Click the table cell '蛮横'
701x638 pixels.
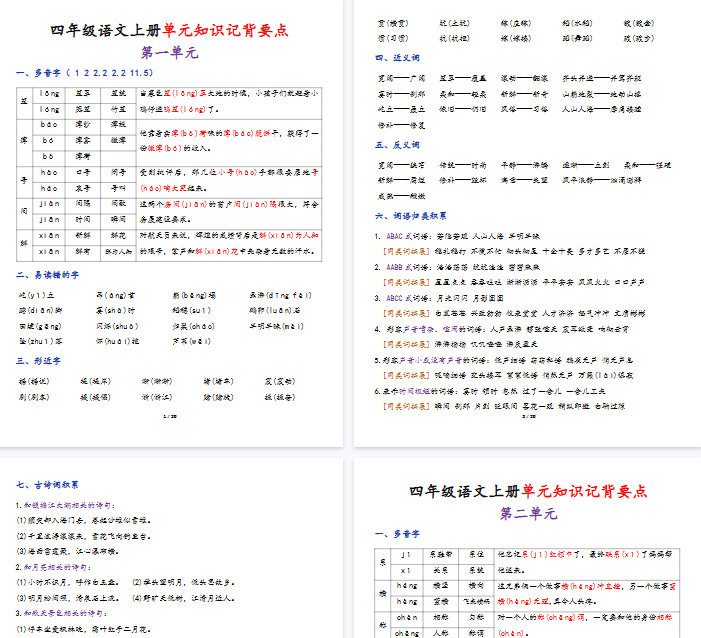click(x=441, y=601)
